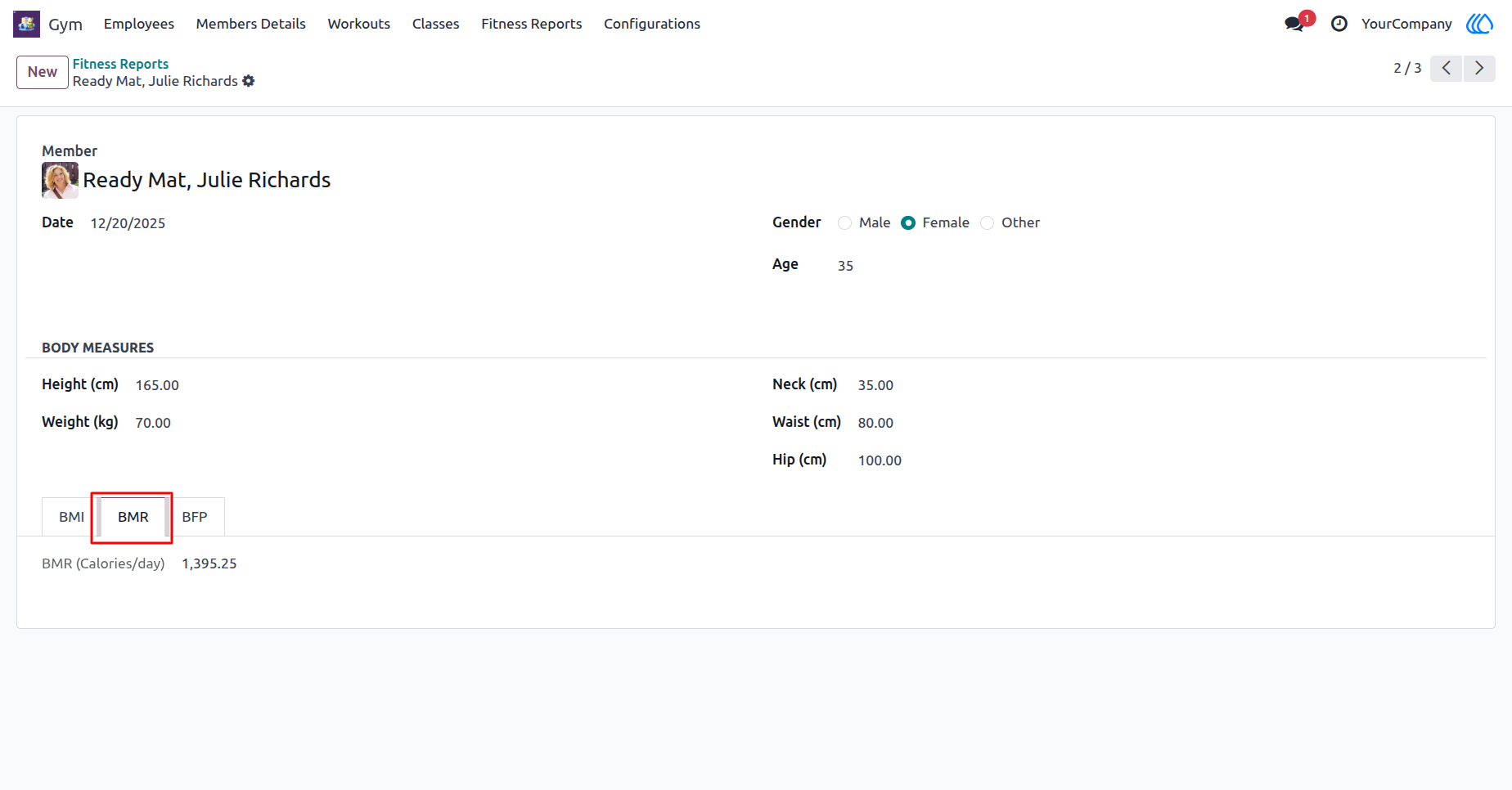Open the activities clock icon
This screenshot has height=790, width=1512.
[1339, 24]
